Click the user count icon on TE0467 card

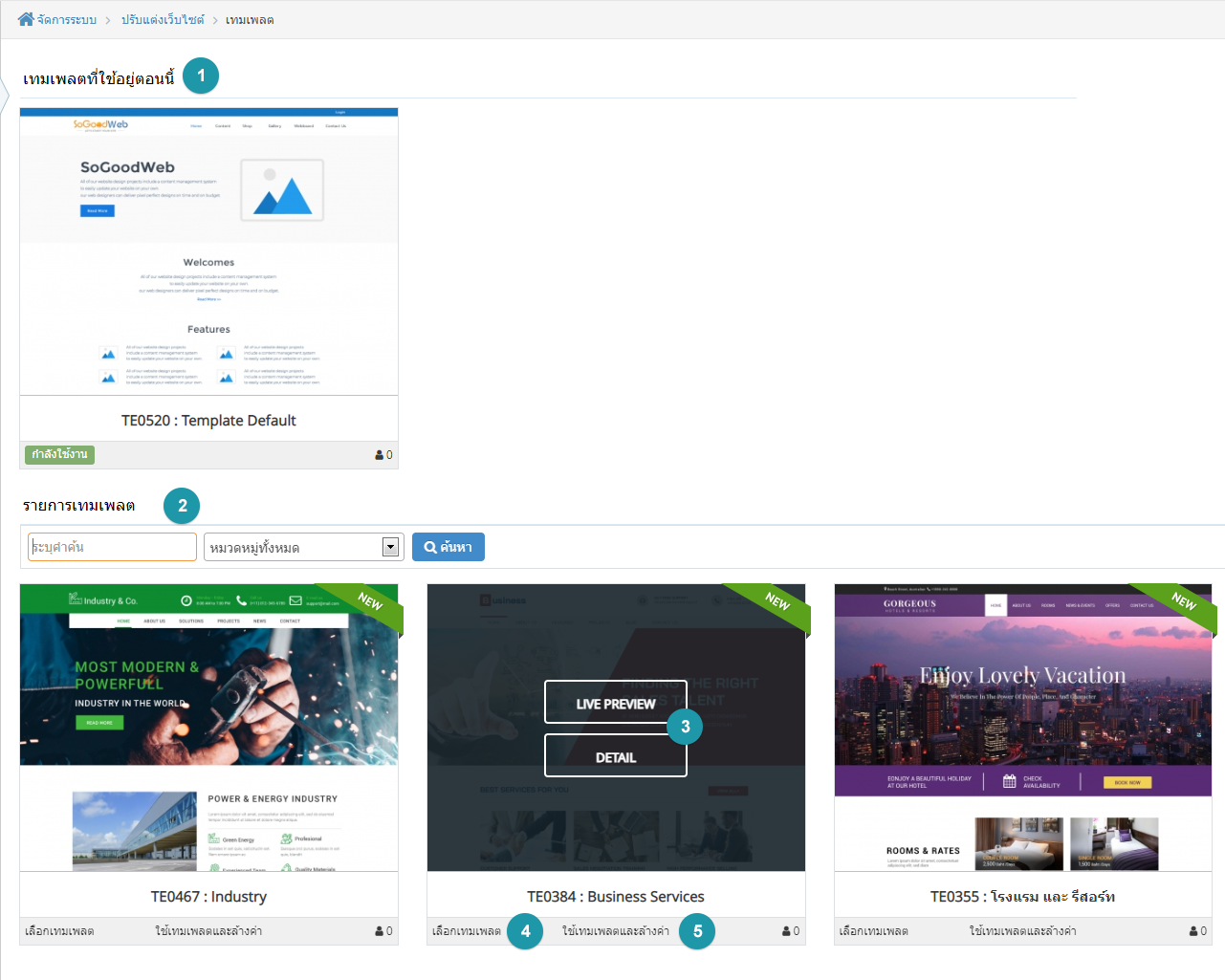(380, 931)
